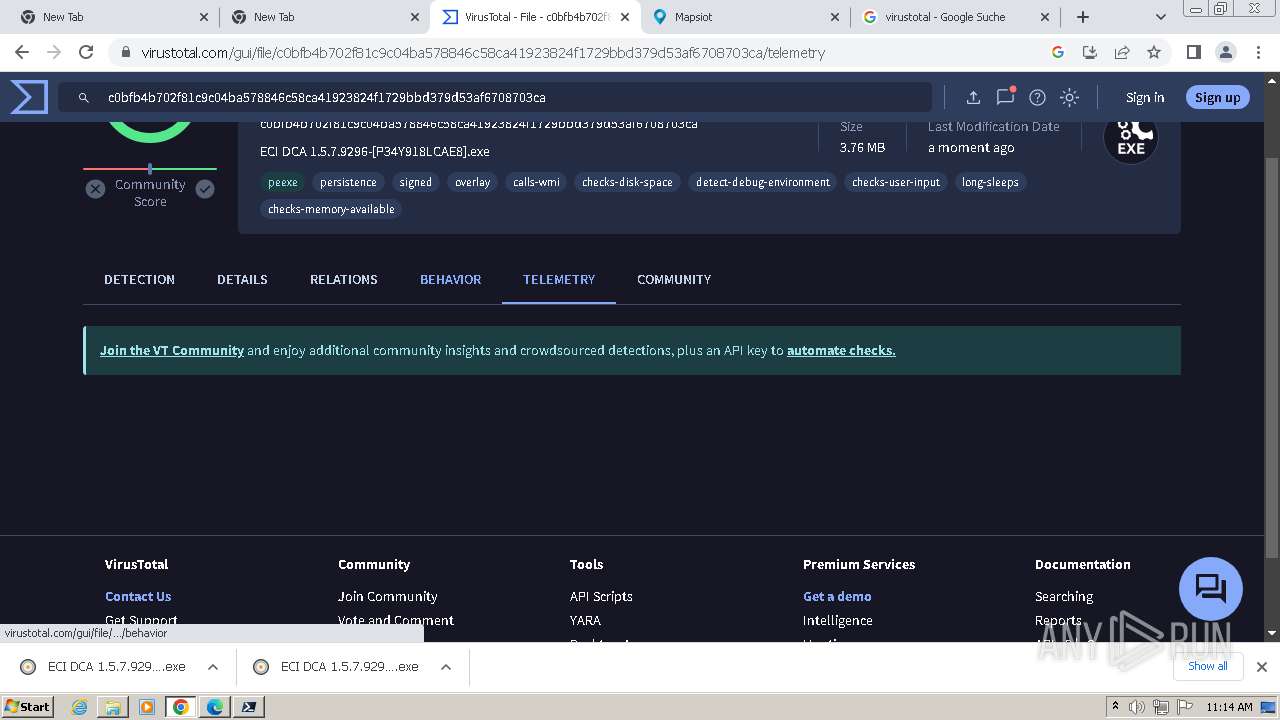Screen dimensions: 1280x720
Task: Click the browser back arrow
Action: click(22, 52)
